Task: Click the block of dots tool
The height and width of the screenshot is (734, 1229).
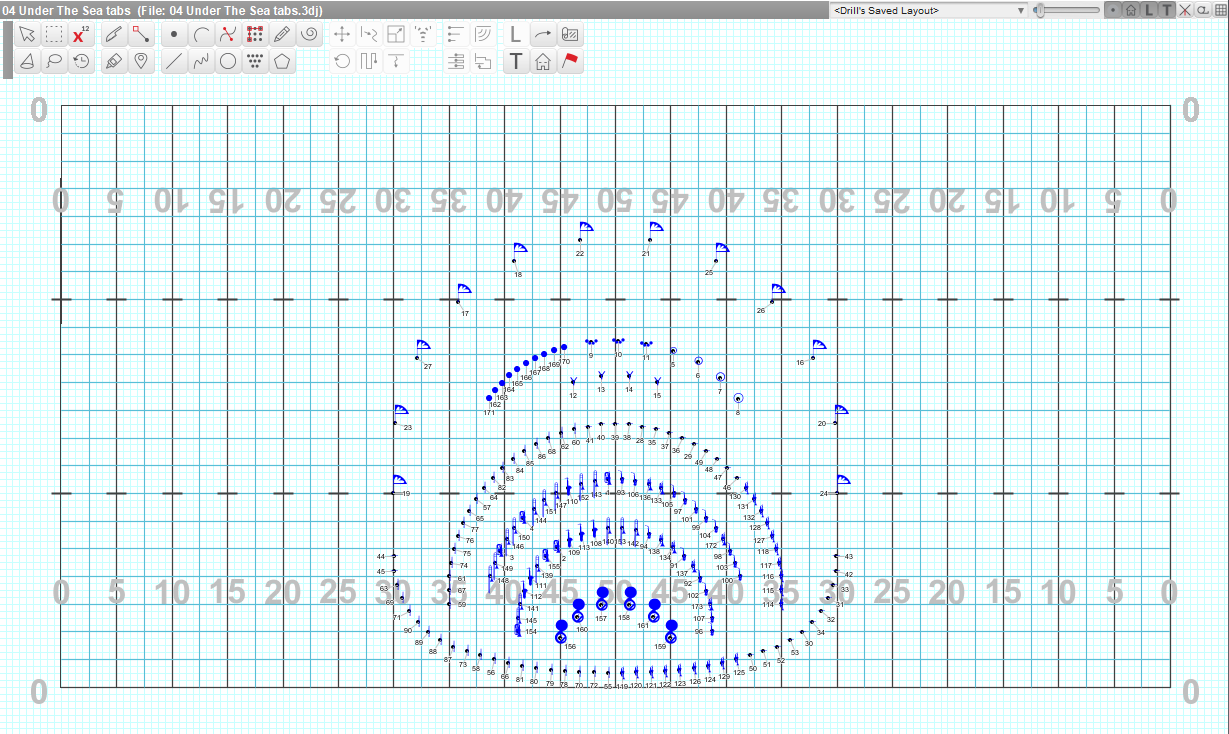Action: pos(255,35)
